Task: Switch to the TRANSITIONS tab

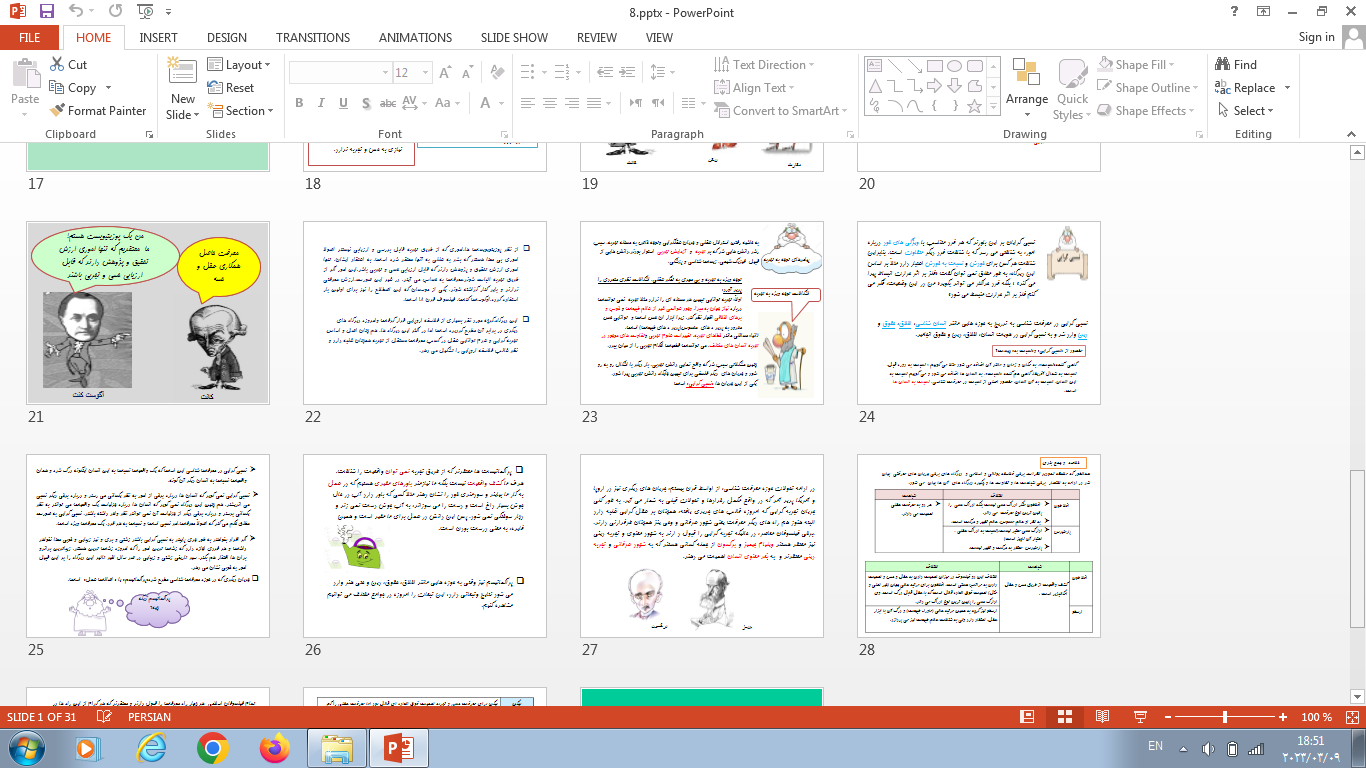Action: pyautogui.click(x=313, y=37)
